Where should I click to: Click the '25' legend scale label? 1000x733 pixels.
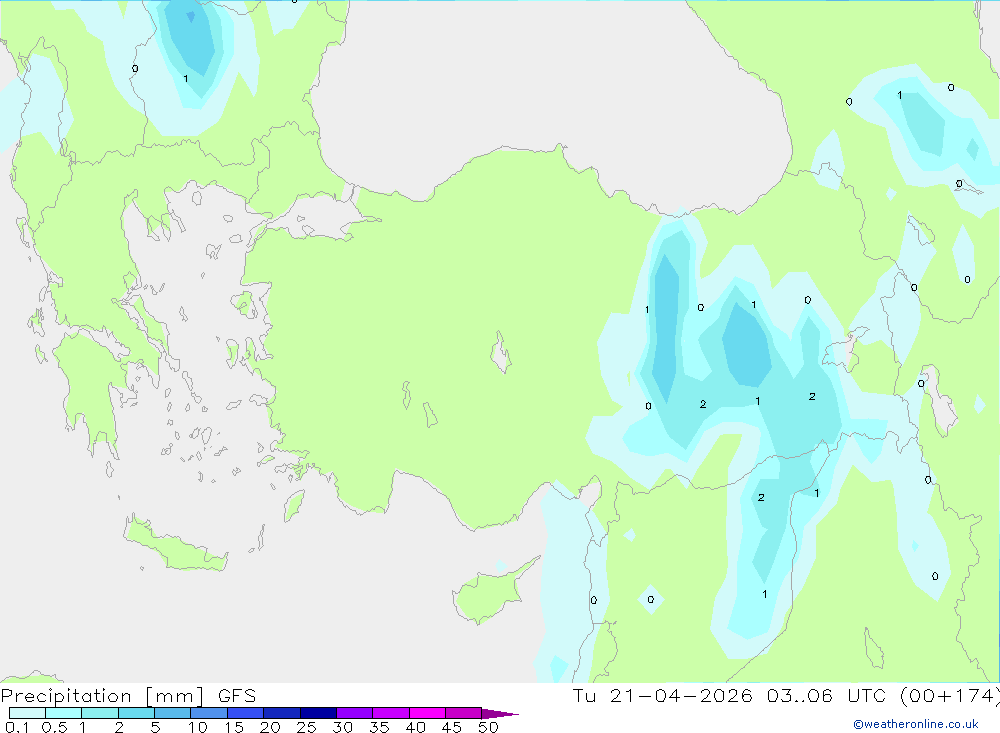click(306, 727)
